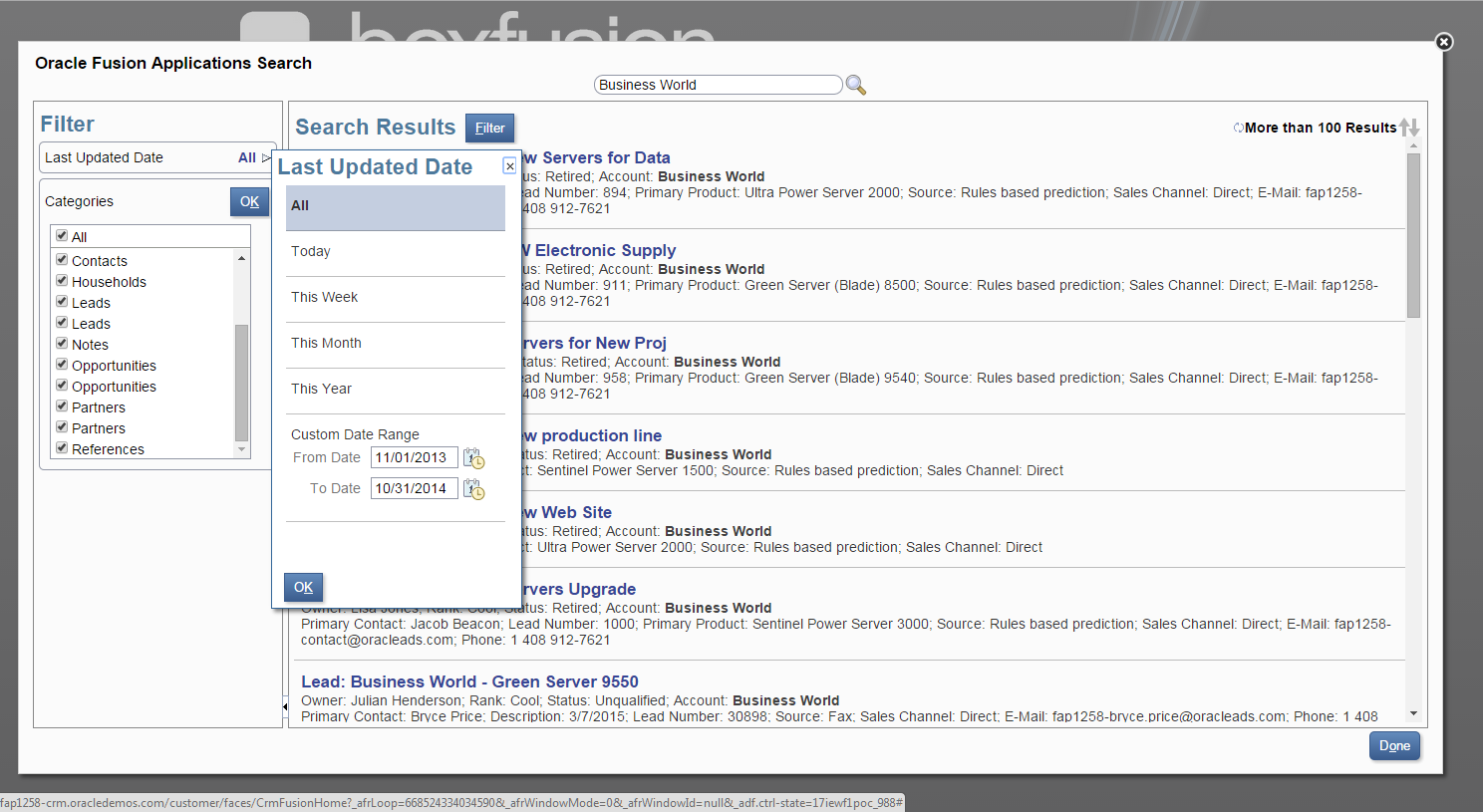Click the search results scrollbar thumb
The height and width of the screenshot is (812, 1483).
coord(1413,236)
